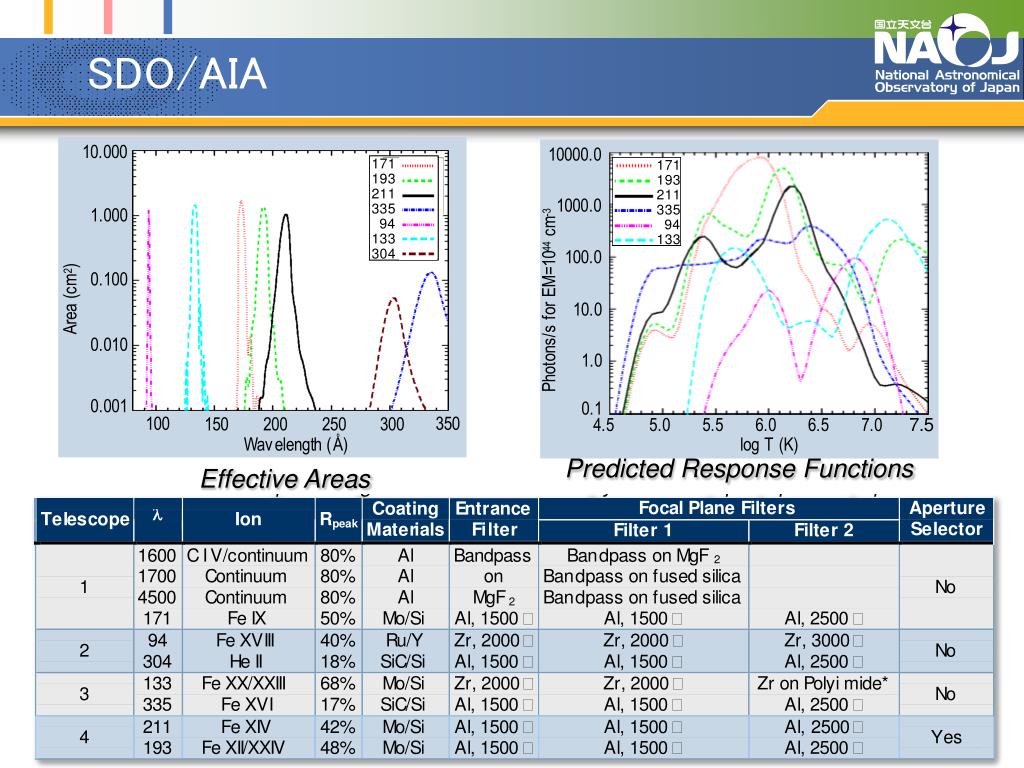Click the '94' wavelength cell in table
The height and width of the screenshot is (768, 1024).
point(157,641)
